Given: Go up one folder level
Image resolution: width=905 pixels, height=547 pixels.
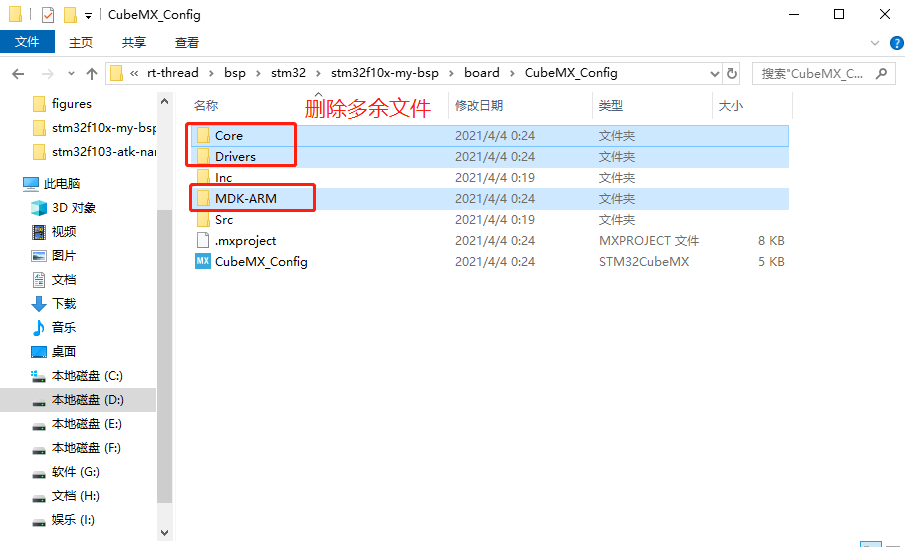Looking at the screenshot, I should (92, 74).
